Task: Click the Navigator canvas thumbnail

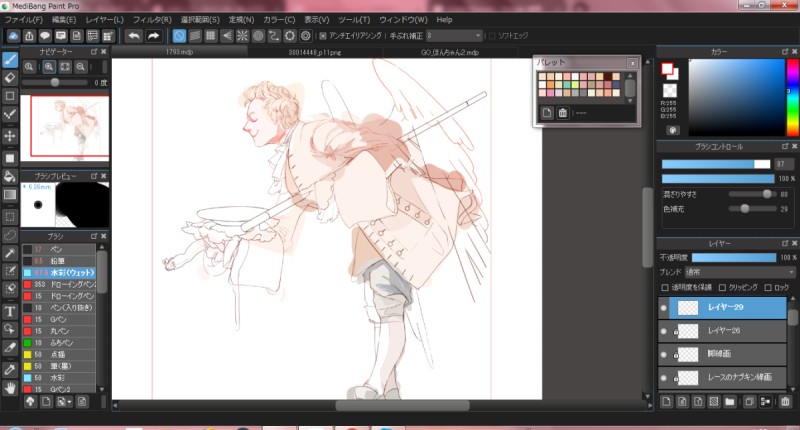Action: [65, 128]
